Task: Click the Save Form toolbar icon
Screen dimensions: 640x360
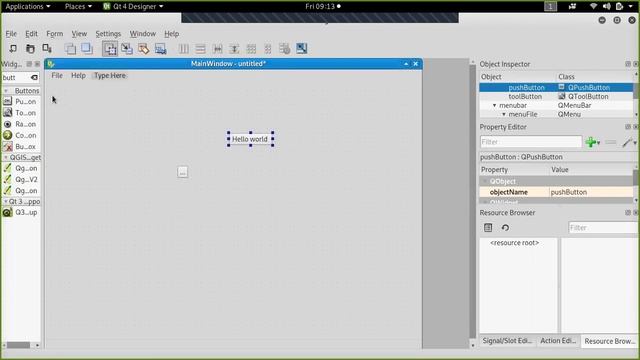Action: 47,49
